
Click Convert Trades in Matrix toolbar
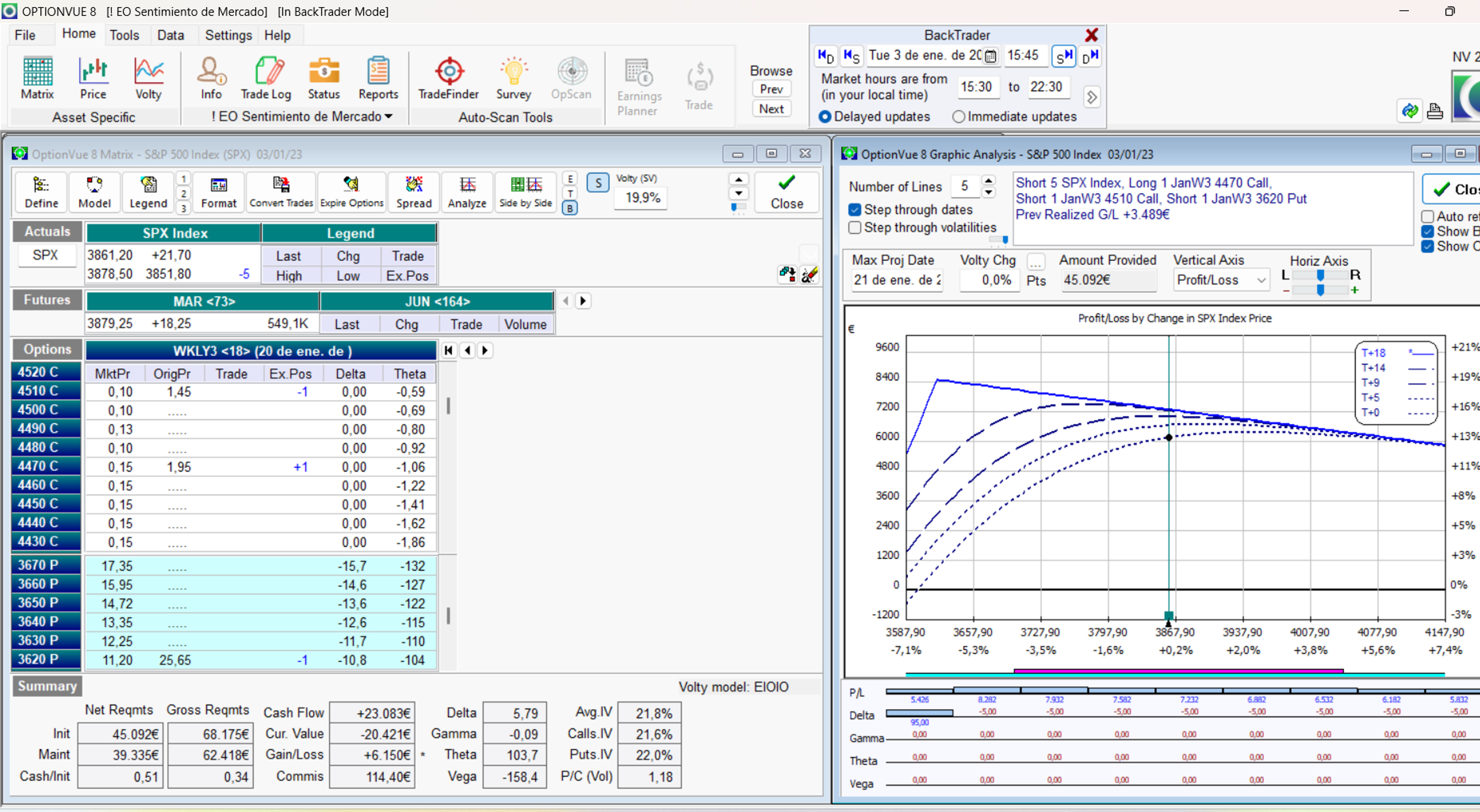(x=281, y=192)
